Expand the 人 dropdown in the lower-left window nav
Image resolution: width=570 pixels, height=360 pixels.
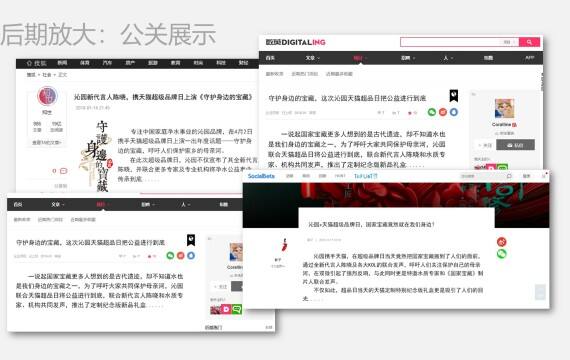tap(185, 205)
